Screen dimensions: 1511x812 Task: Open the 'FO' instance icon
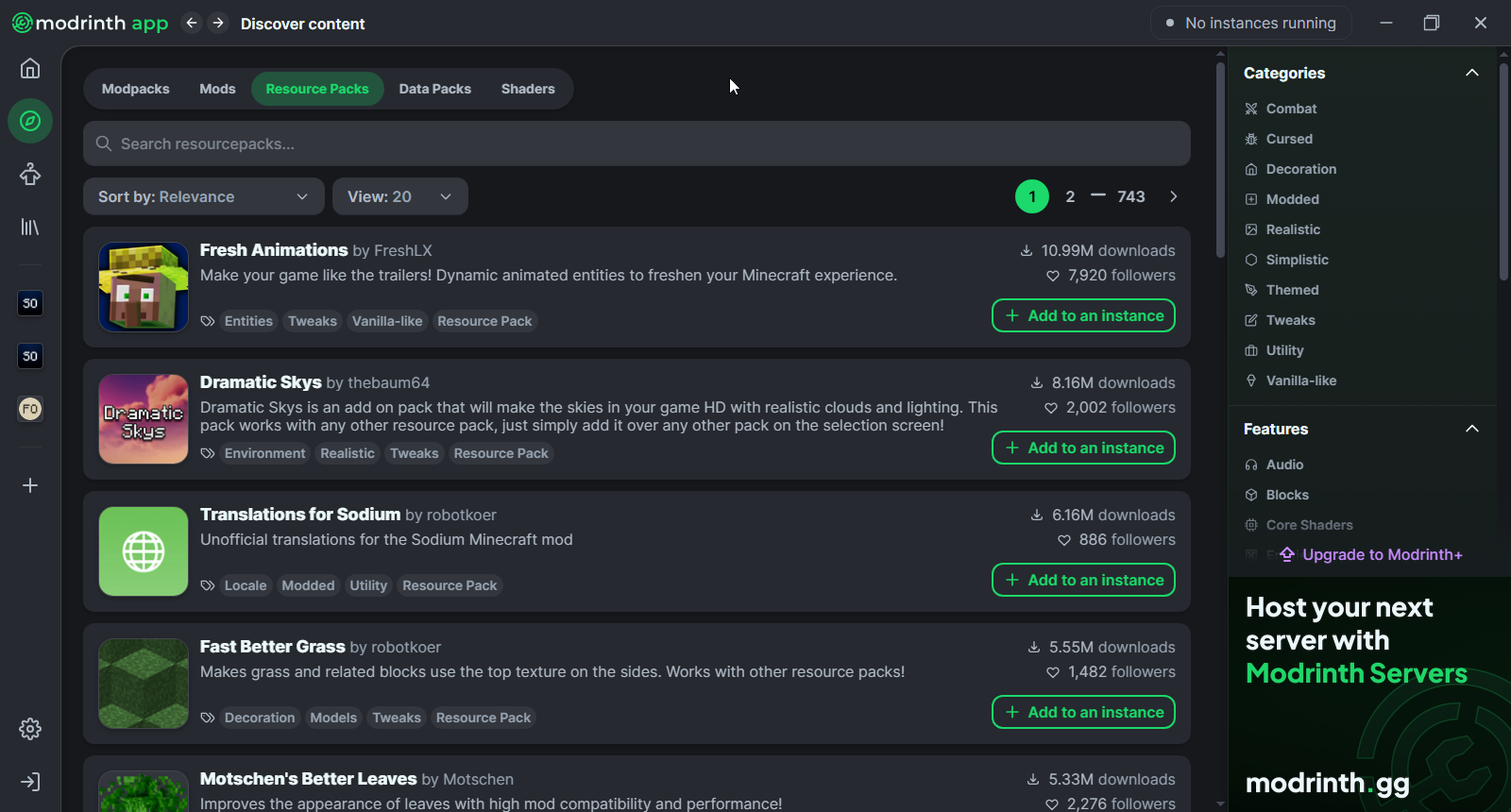pyautogui.click(x=30, y=409)
